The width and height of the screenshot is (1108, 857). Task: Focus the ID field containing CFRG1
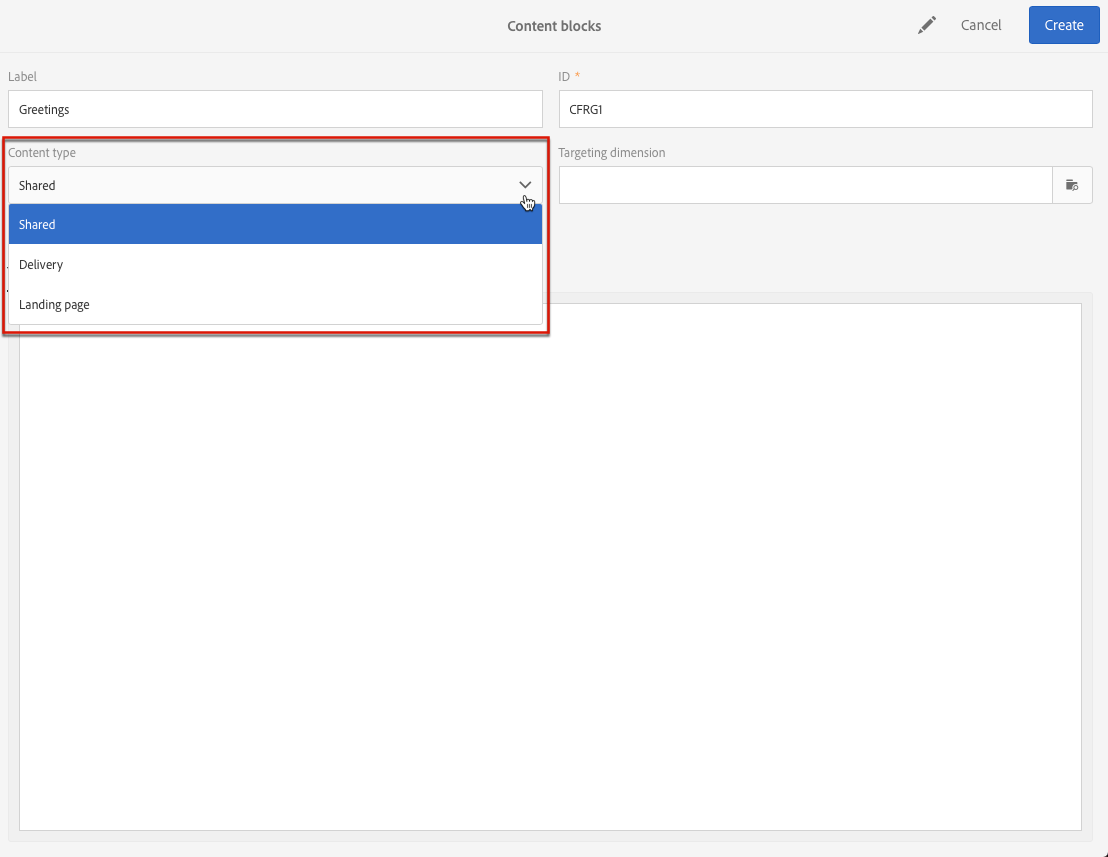(x=825, y=109)
